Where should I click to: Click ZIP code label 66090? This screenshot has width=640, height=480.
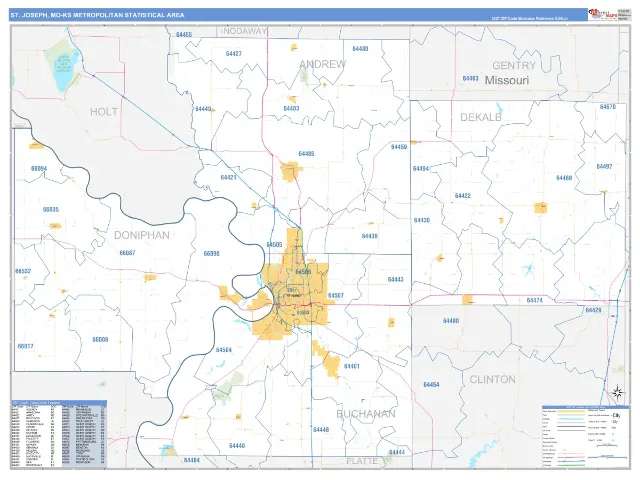[211, 254]
